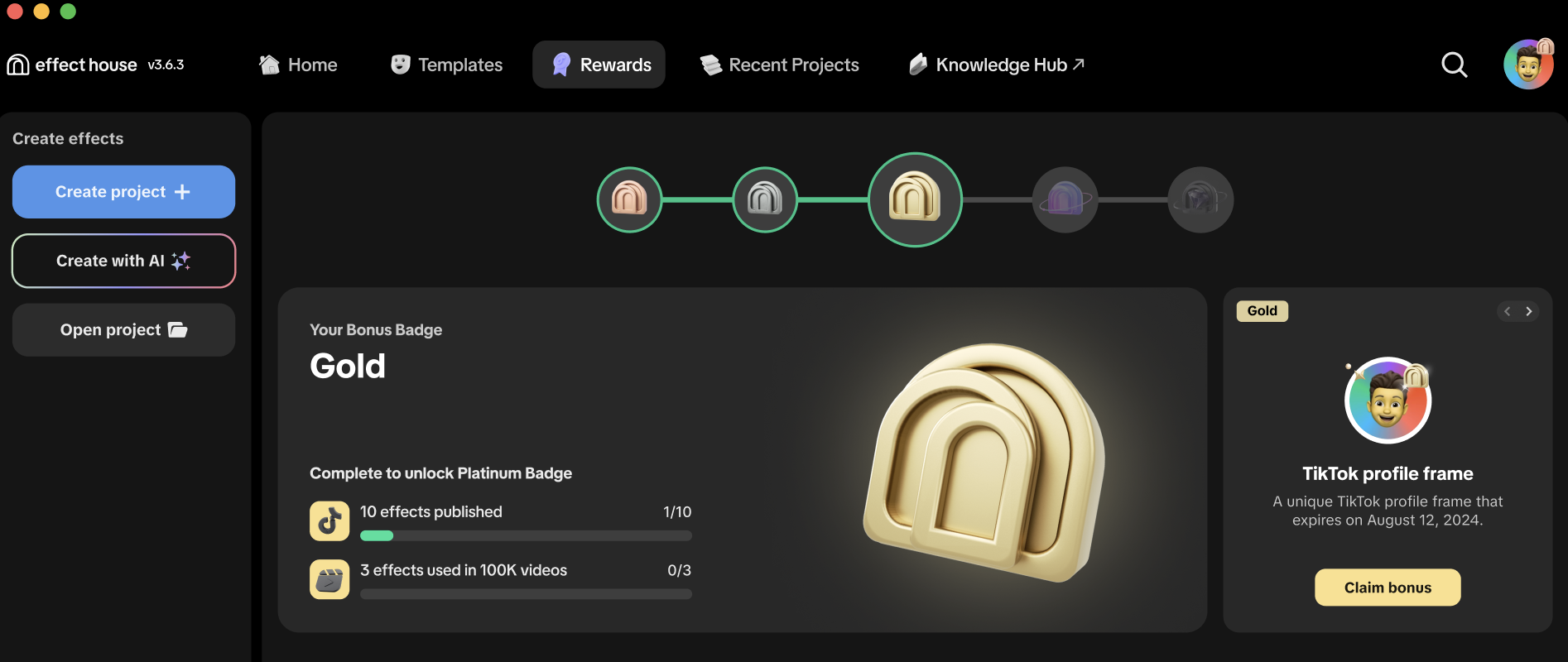Open the Home tab
This screenshot has height=662, width=1568.
[x=298, y=65]
